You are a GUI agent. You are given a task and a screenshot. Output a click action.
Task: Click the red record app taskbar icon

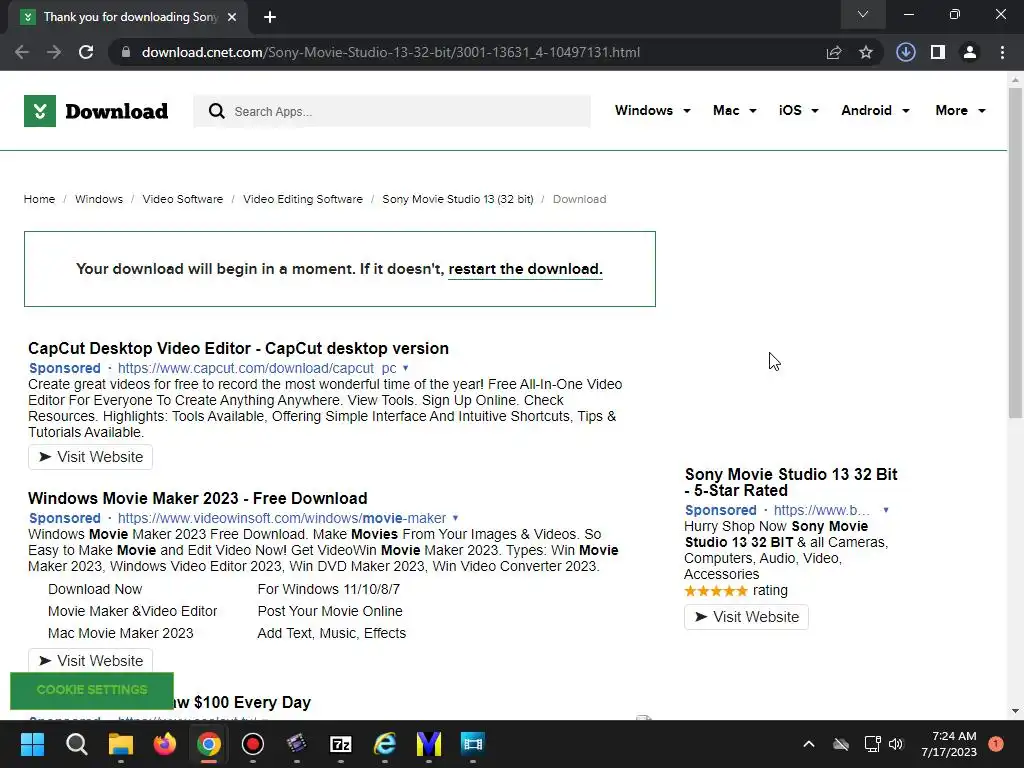coord(253,744)
